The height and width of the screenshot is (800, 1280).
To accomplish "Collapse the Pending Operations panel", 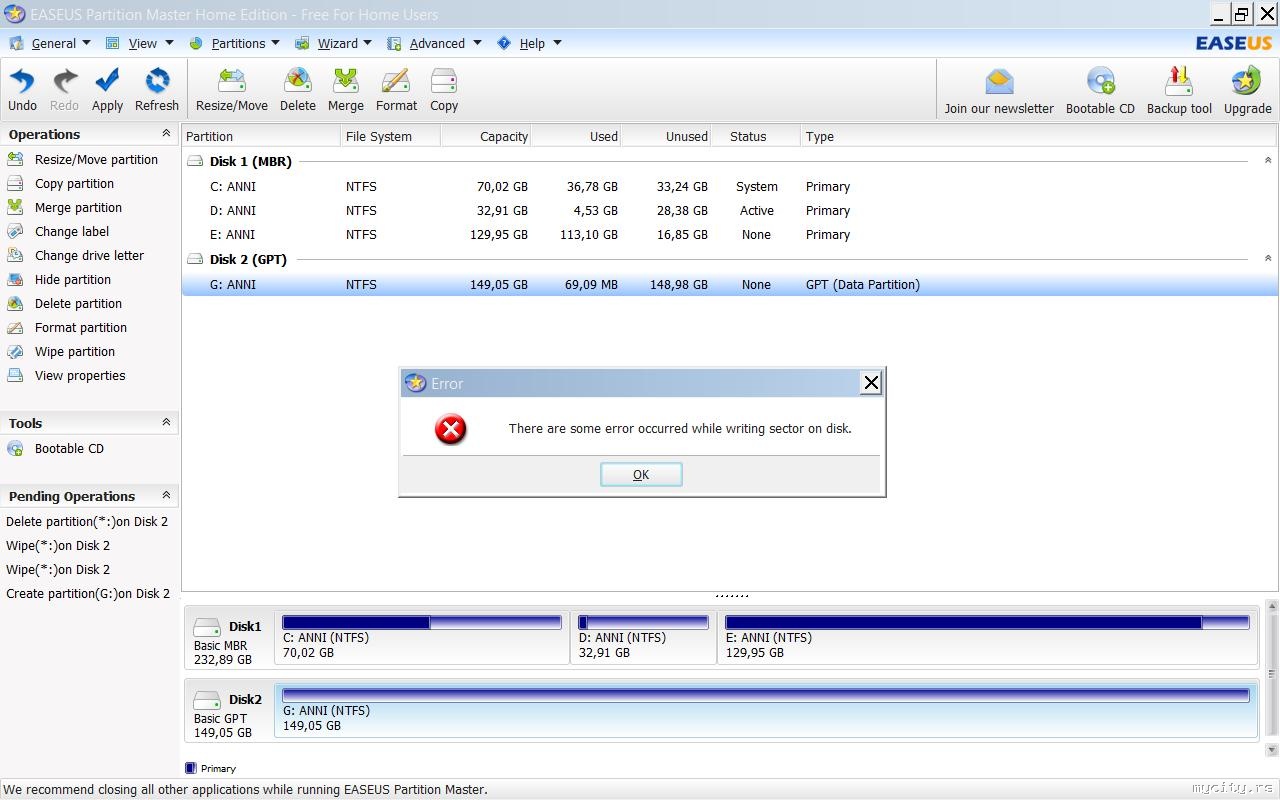I will click(x=166, y=496).
